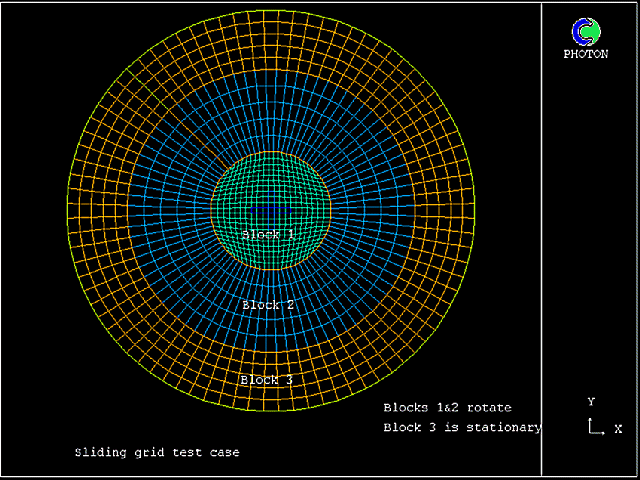This screenshot has height=480, width=640.
Task: Click the center point of the circular grid
Action: (271, 211)
